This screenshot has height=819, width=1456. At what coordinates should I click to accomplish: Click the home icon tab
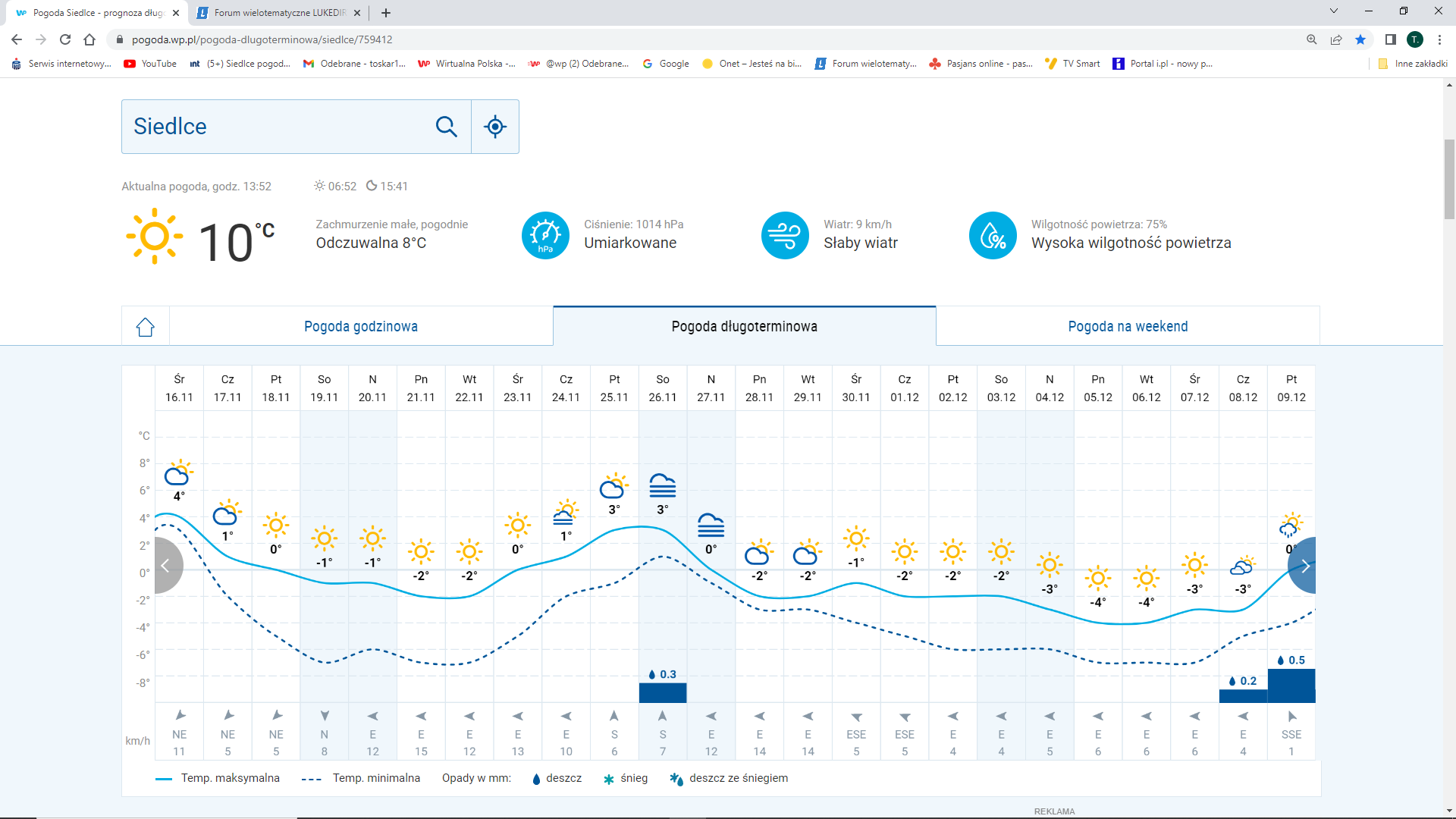(146, 327)
